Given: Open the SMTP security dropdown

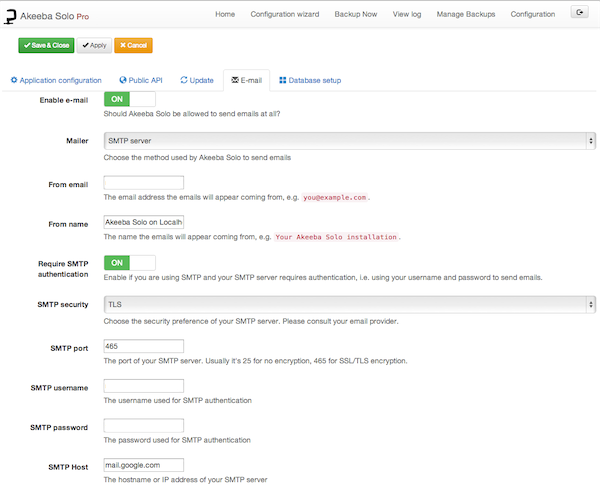Looking at the screenshot, I should click(350, 305).
